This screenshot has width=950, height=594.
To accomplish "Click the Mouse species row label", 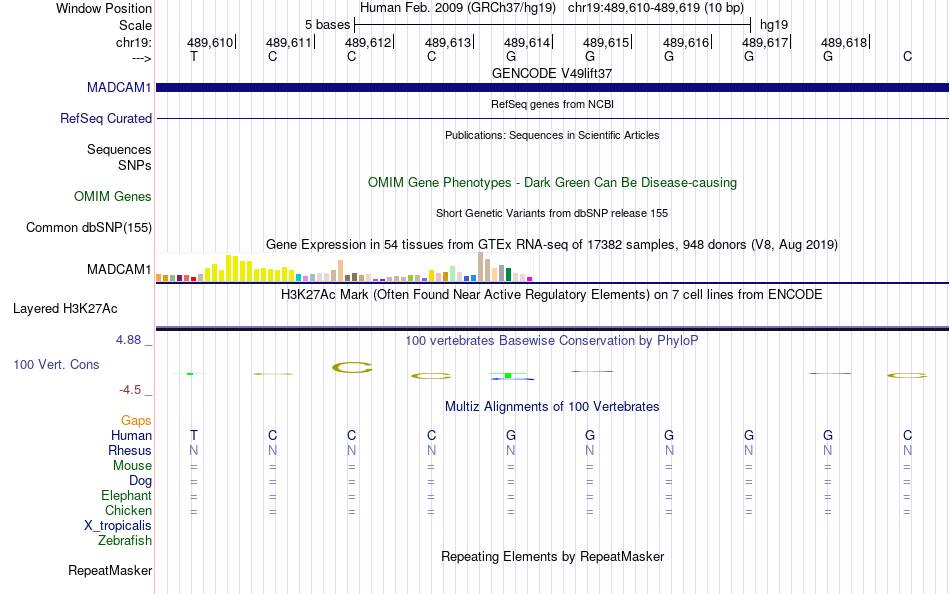I will click(132, 466).
